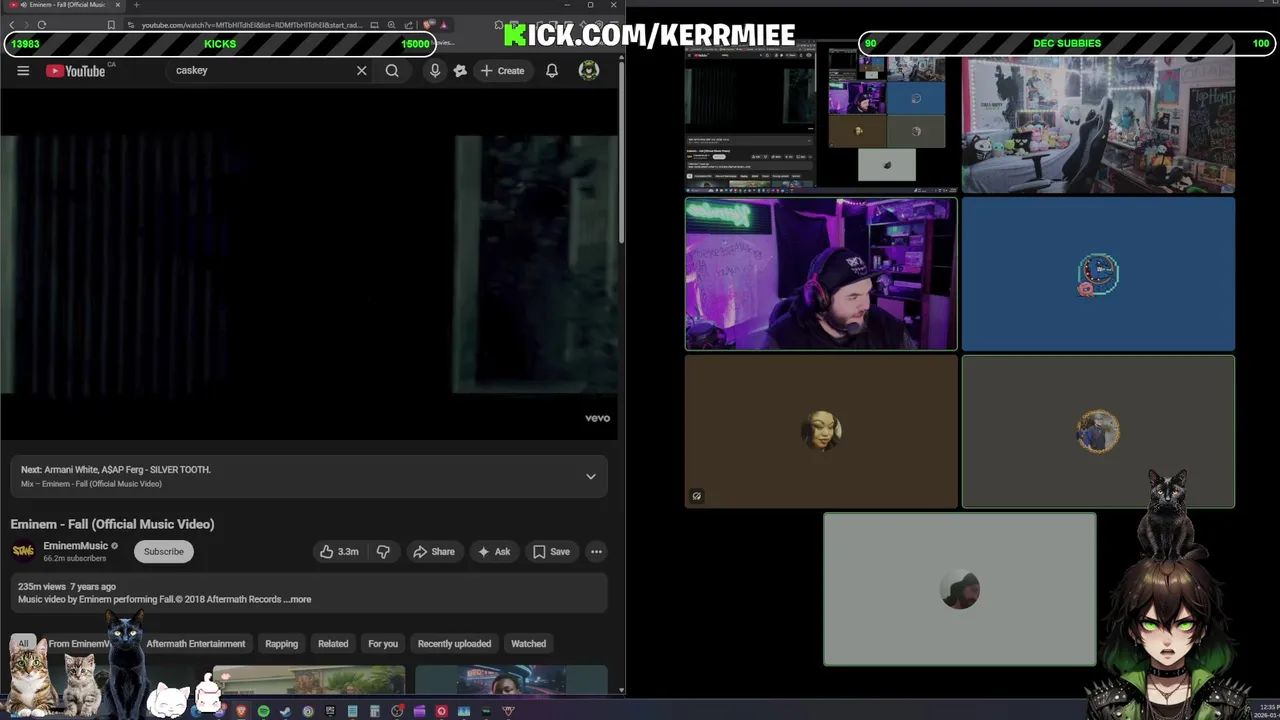Viewport: 1280px width, 720px height.
Task: Expand the Next: SILVER TOOTH mix playlist
Action: (x=591, y=476)
